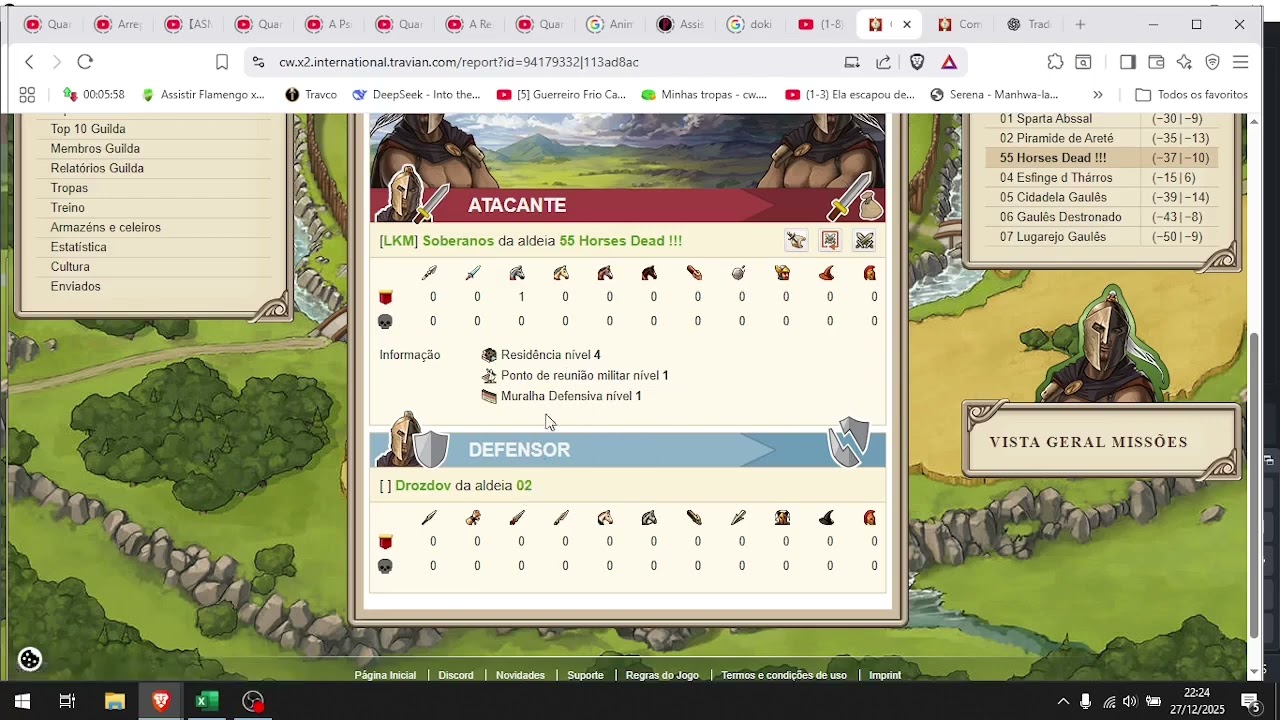The width and height of the screenshot is (1280, 720).
Task: Open attacker player Soberanos profile link
Action: 458,241
